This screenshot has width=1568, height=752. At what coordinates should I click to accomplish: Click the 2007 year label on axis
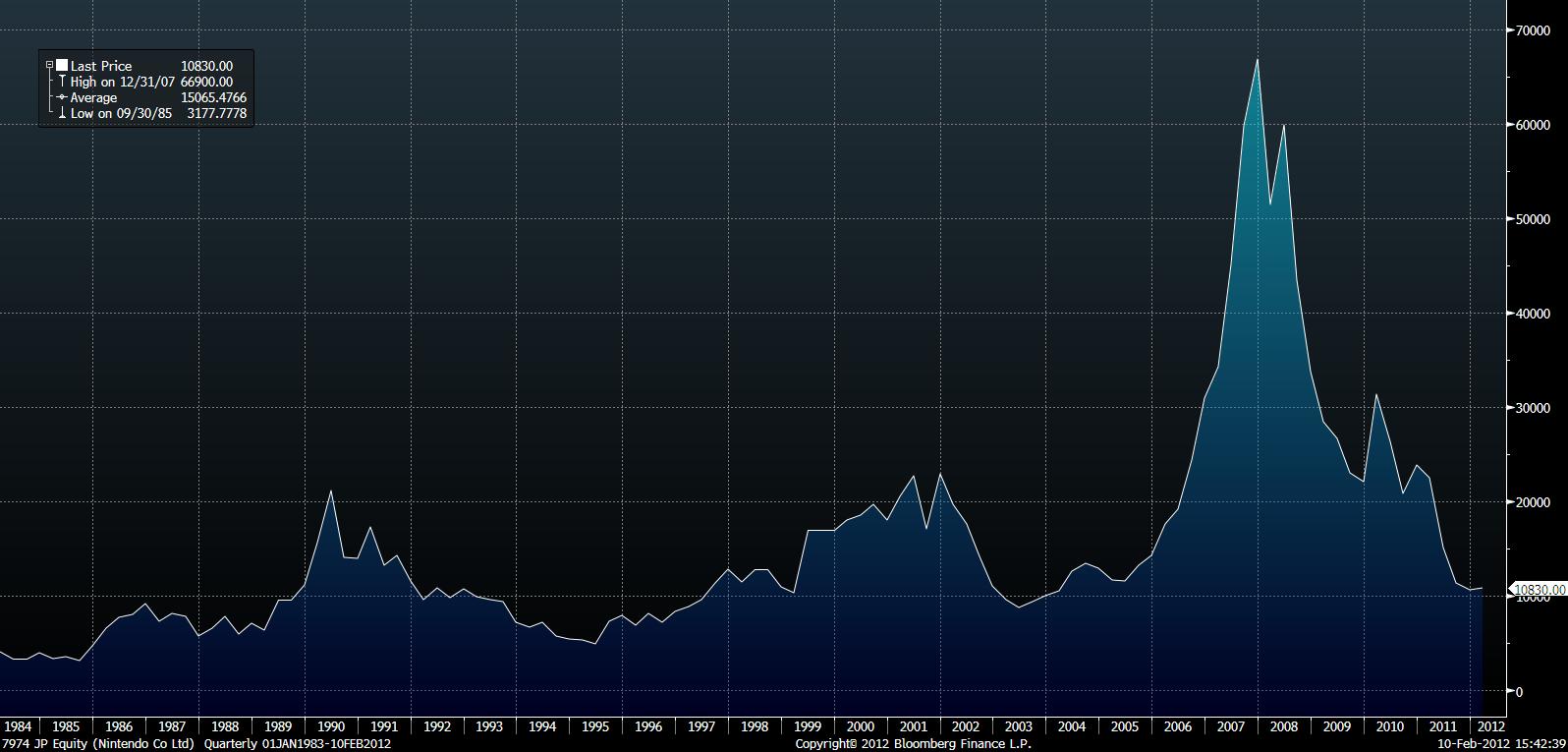(x=1230, y=726)
